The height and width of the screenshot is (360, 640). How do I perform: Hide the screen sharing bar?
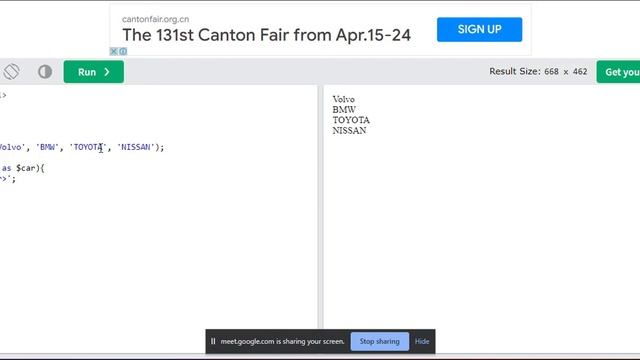[x=422, y=341]
